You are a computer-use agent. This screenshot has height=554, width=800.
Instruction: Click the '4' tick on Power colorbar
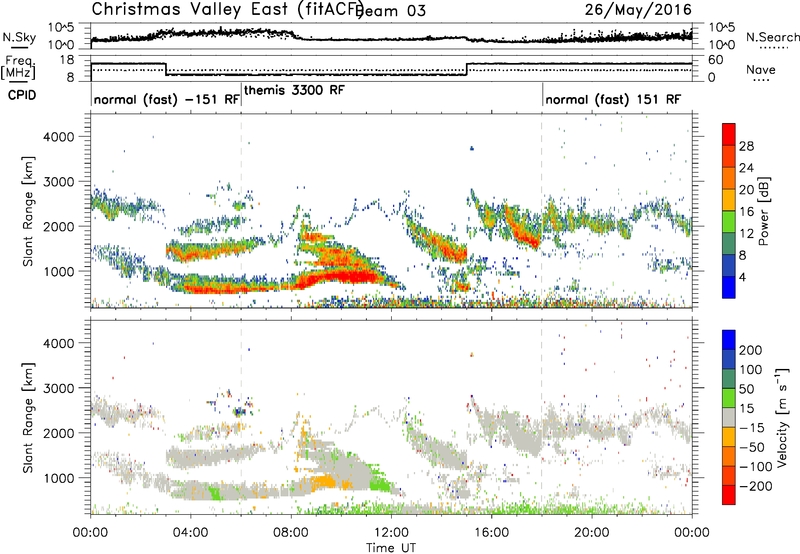click(x=743, y=277)
